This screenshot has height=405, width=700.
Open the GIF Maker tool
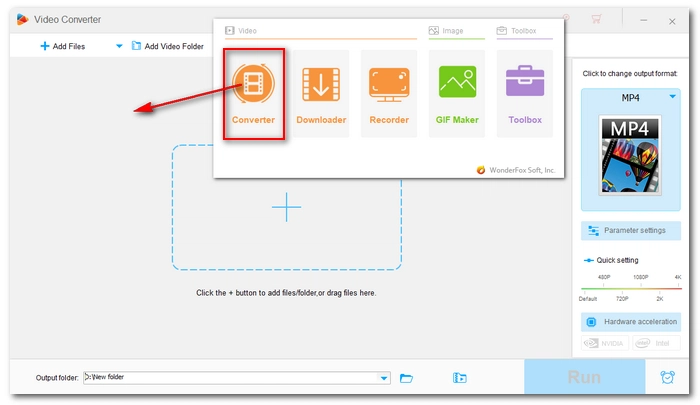click(457, 94)
